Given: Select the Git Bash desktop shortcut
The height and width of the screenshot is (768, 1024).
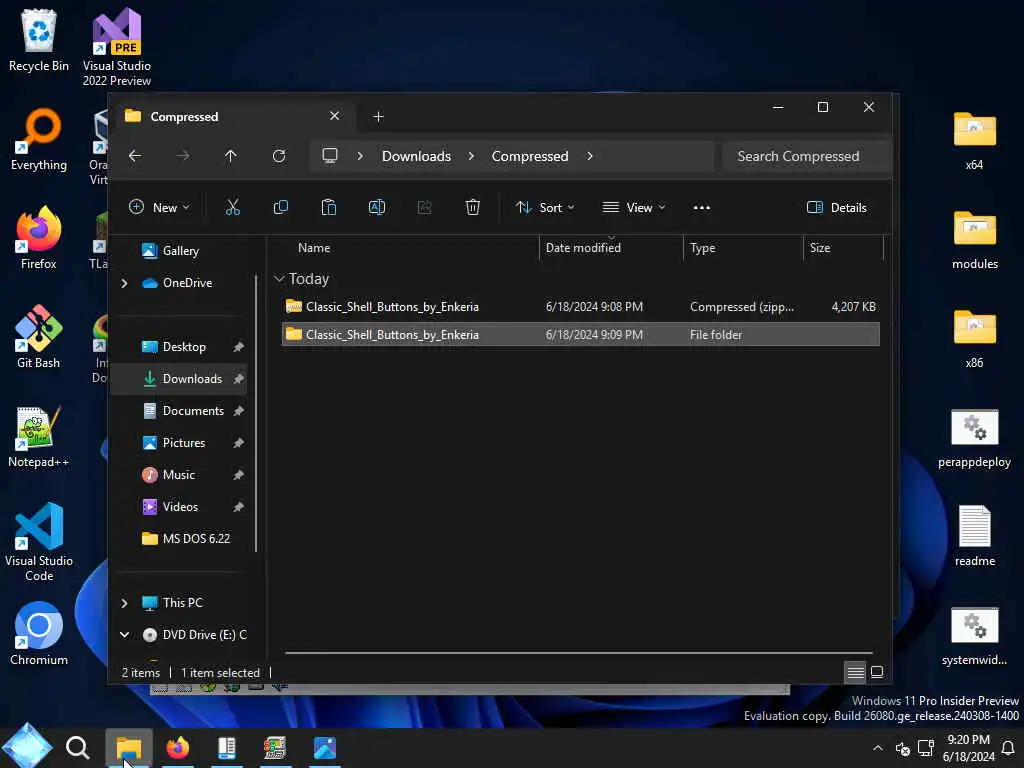Looking at the screenshot, I should (x=39, y=337).
